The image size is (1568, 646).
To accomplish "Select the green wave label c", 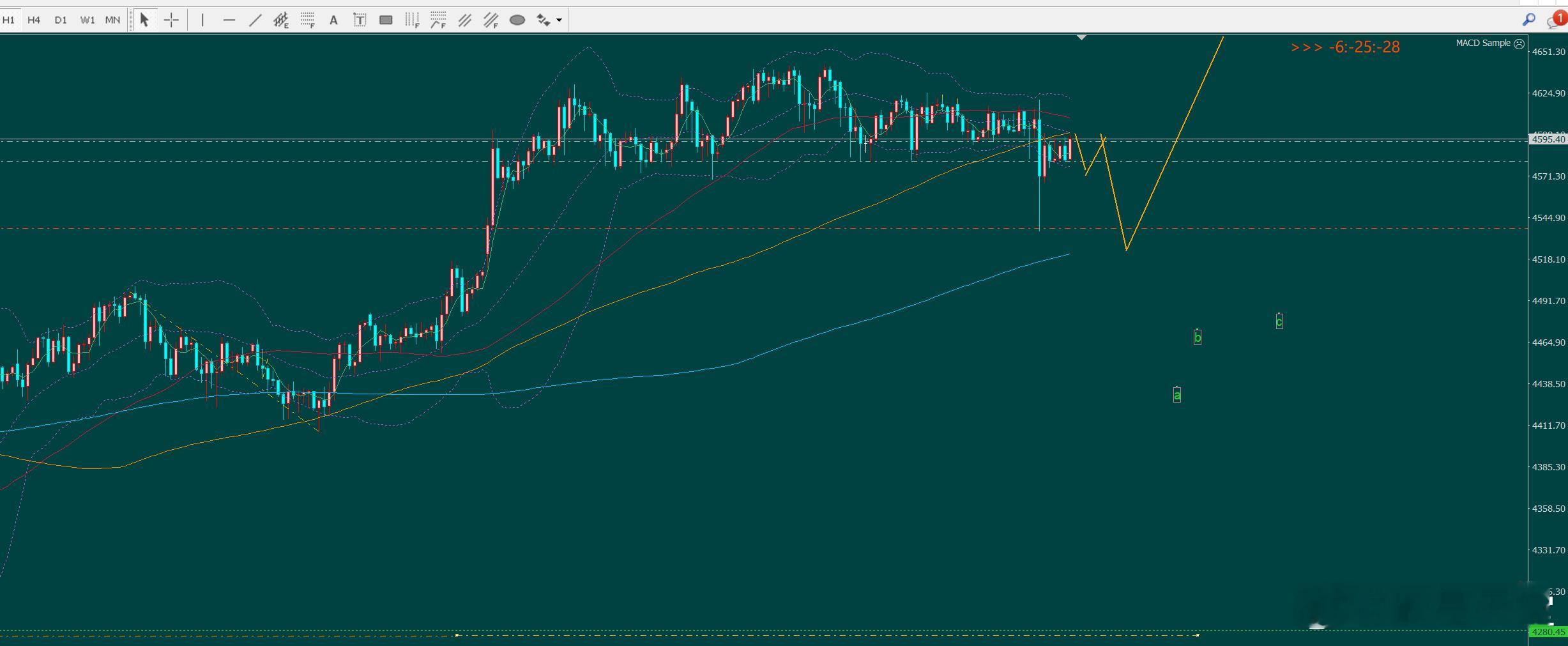I will click(1279, 321).
